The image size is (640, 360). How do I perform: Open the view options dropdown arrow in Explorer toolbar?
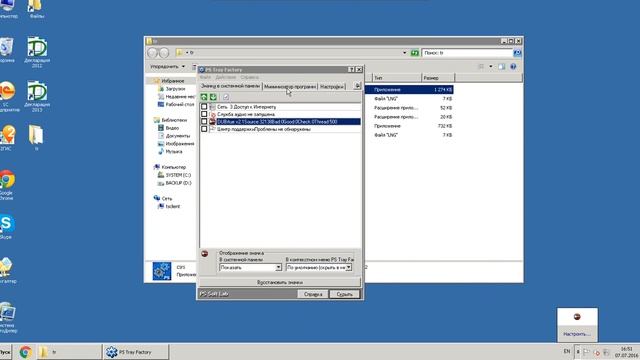tap(491, 67)
